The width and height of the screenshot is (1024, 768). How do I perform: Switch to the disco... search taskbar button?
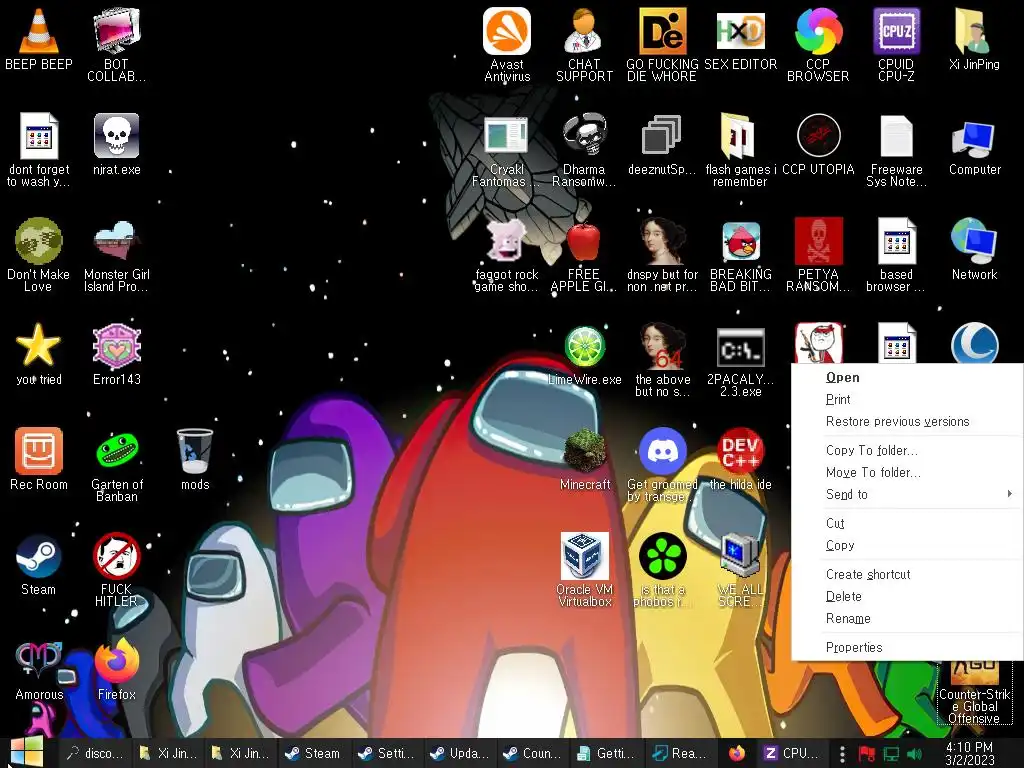point(95,754)
